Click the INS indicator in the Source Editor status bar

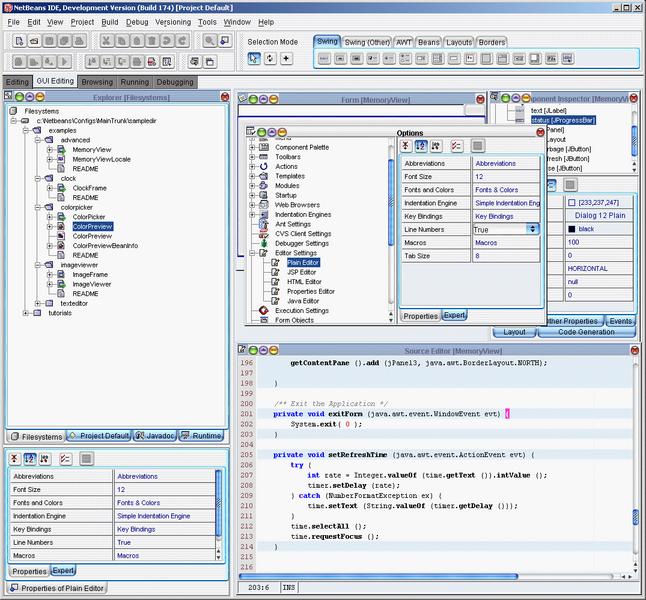(x=289, y=587)
